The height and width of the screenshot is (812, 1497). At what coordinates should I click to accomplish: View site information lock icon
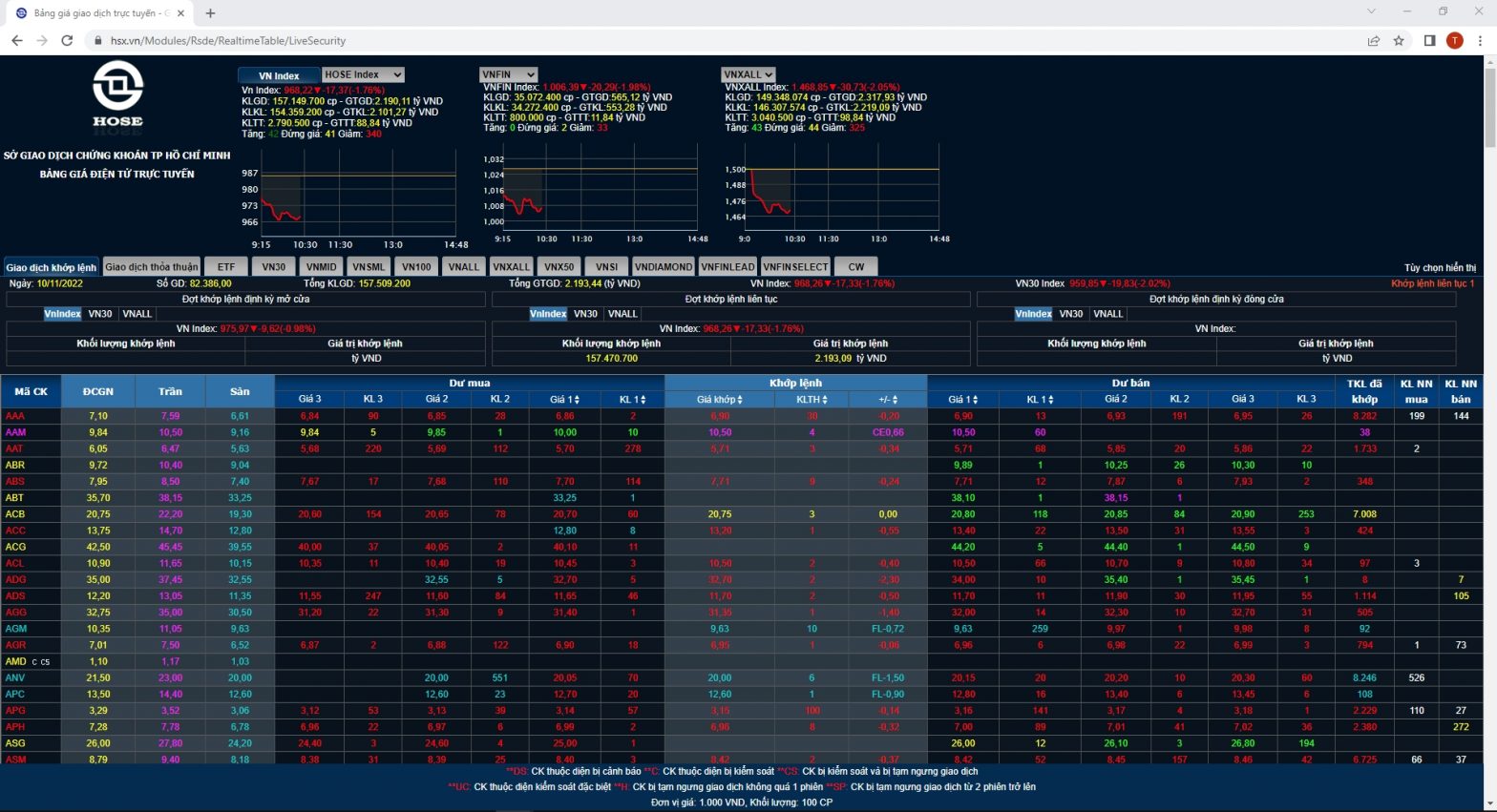[98, 41]
